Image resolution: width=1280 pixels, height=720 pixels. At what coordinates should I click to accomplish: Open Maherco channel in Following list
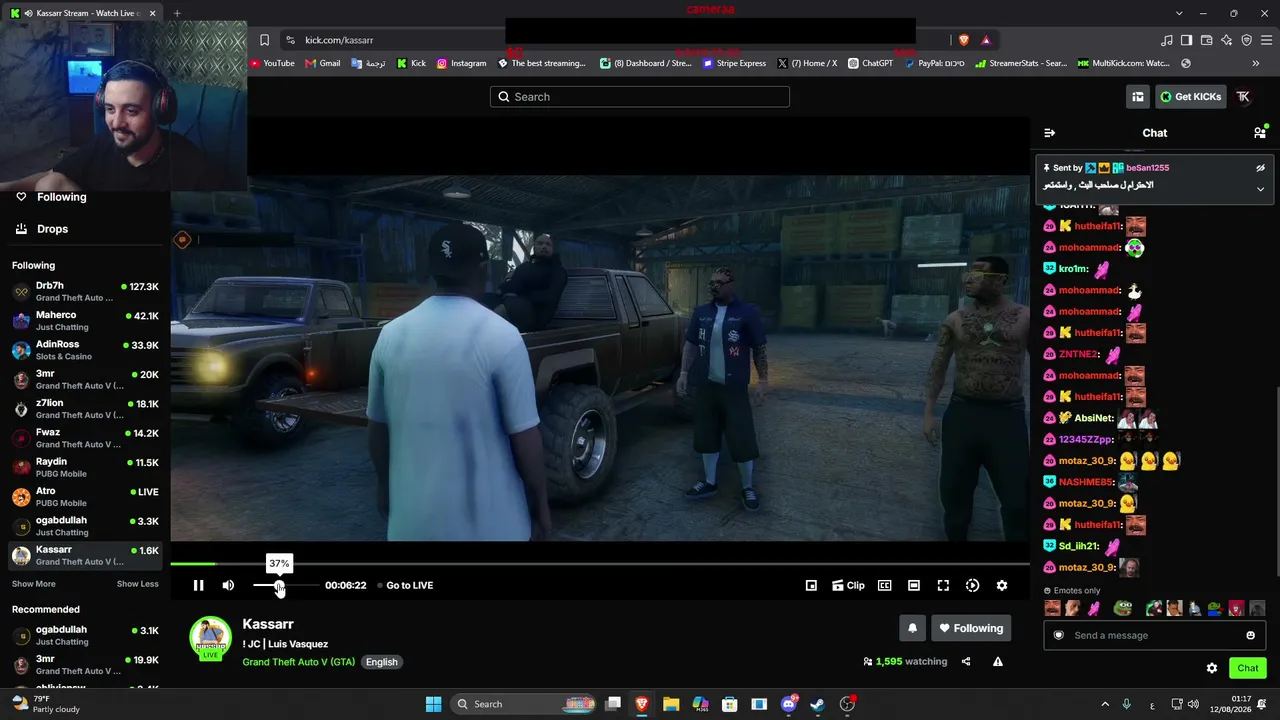tap(85, 321)
